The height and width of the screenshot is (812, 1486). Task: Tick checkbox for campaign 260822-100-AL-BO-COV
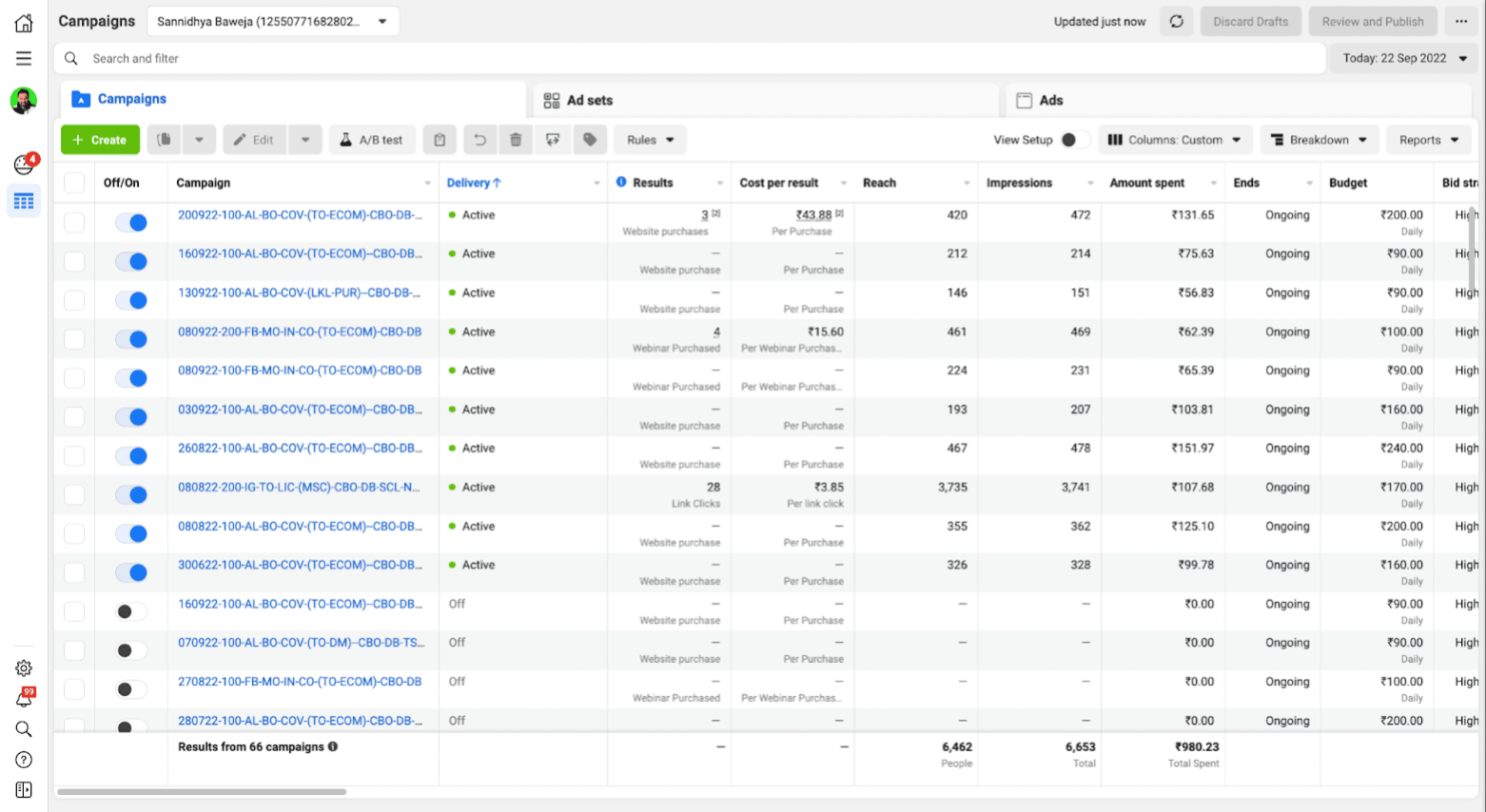point(74,455)
